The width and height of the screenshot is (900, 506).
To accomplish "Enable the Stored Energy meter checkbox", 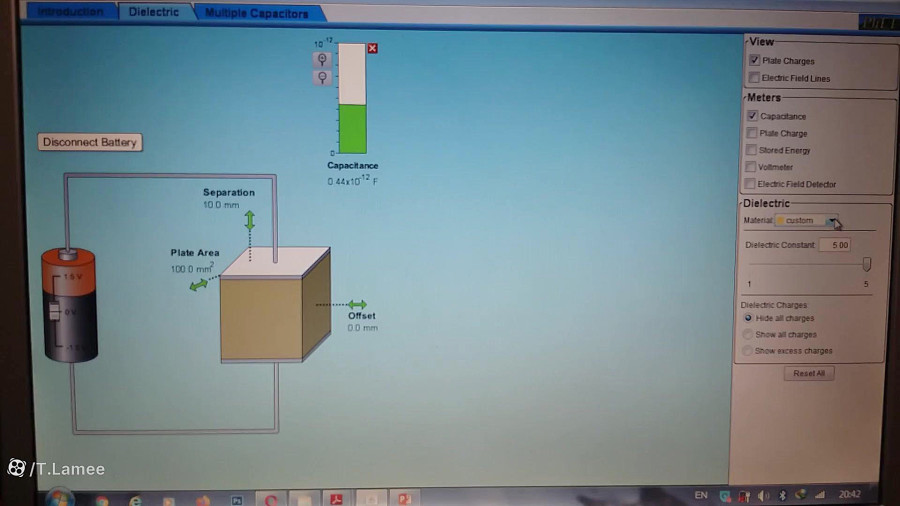I will [x=751, y=150].
